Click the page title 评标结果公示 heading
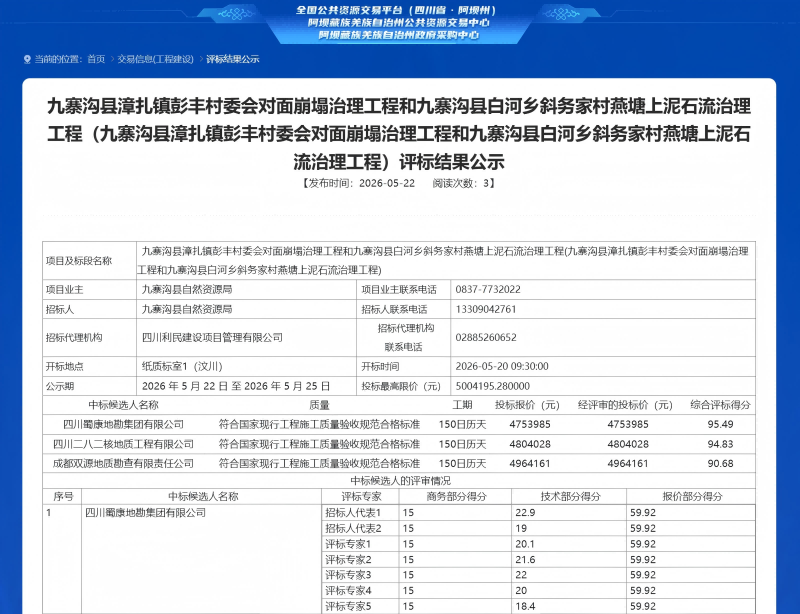The image size is (800, 614). (x=399, y=134)
